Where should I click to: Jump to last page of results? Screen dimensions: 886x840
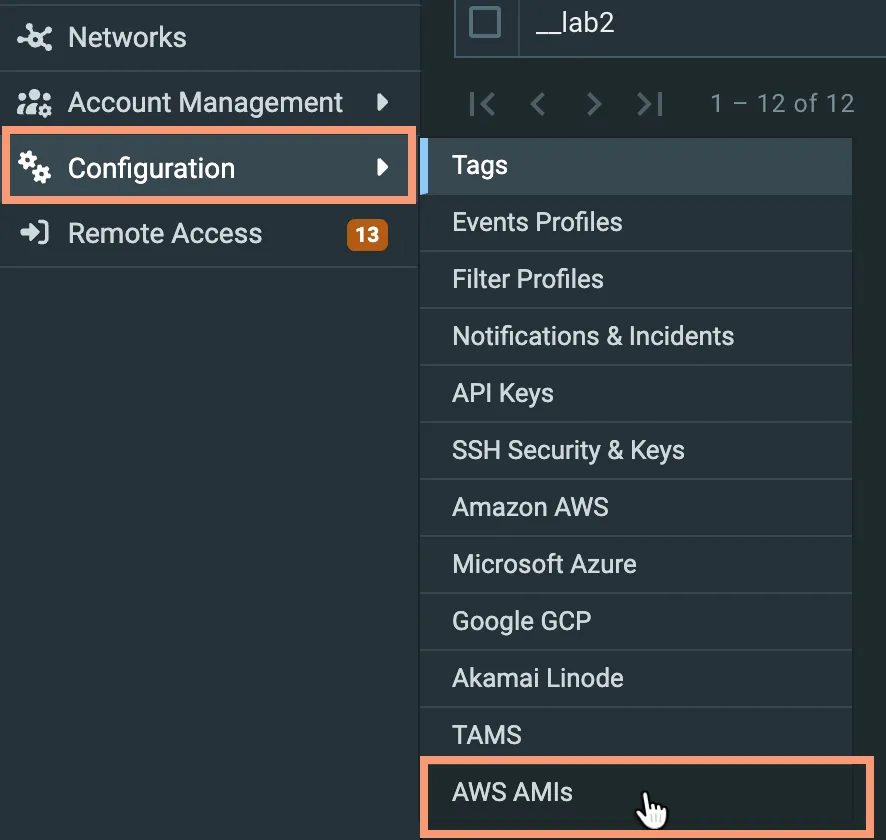[649, 104]
